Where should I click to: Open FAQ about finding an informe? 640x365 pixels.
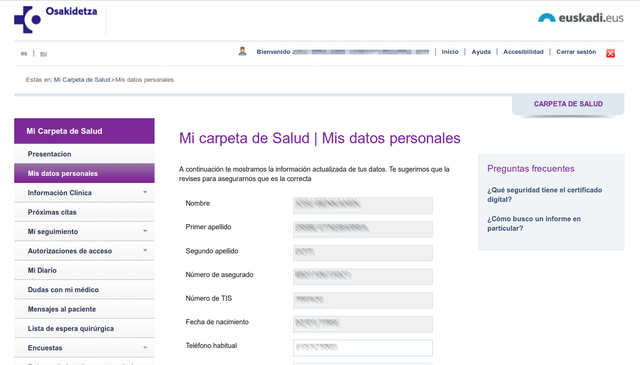point(534,223)
